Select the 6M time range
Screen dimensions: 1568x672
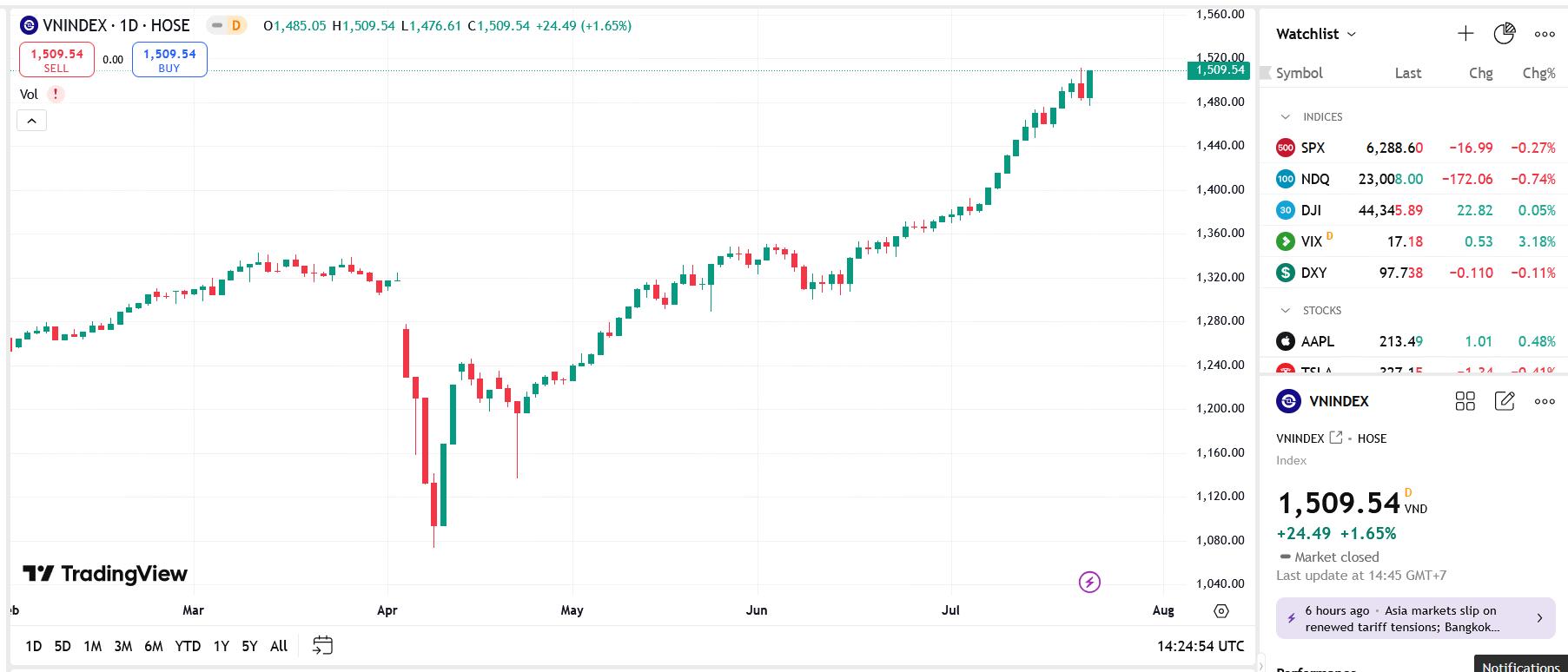154,646
